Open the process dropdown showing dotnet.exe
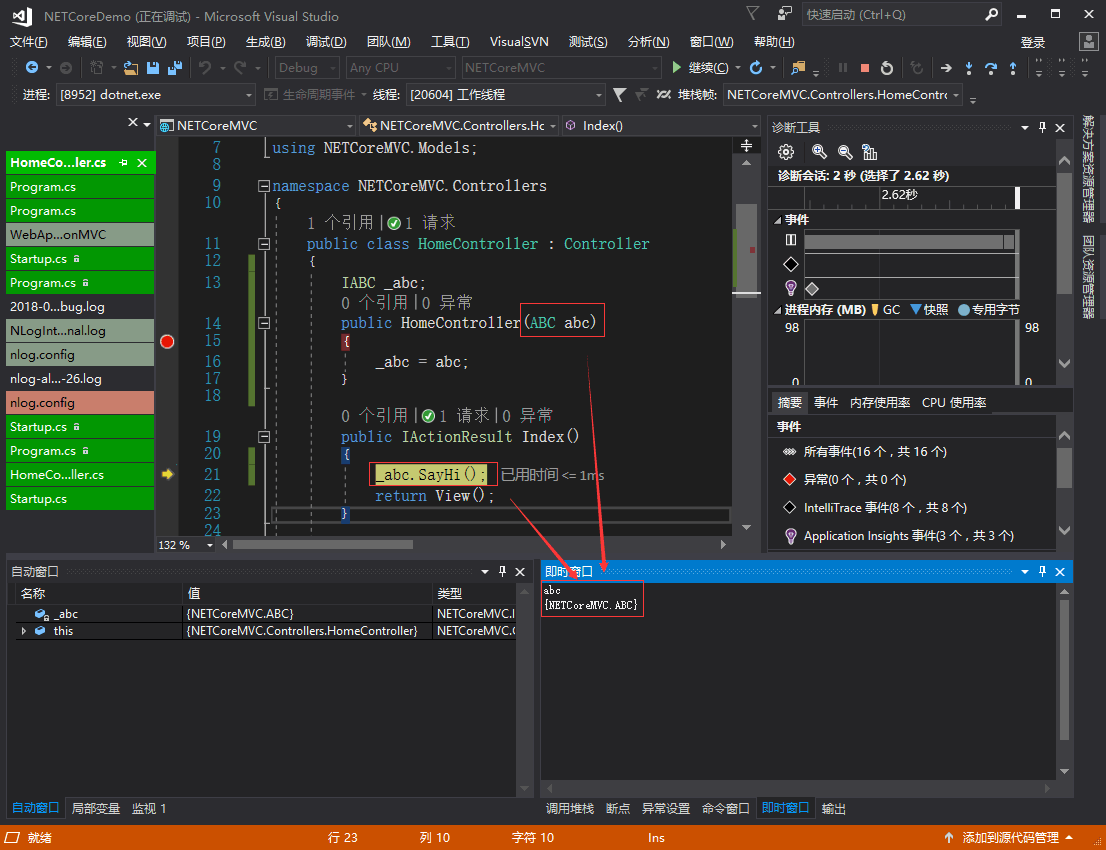1106x850 pixels. click(155, 95)
